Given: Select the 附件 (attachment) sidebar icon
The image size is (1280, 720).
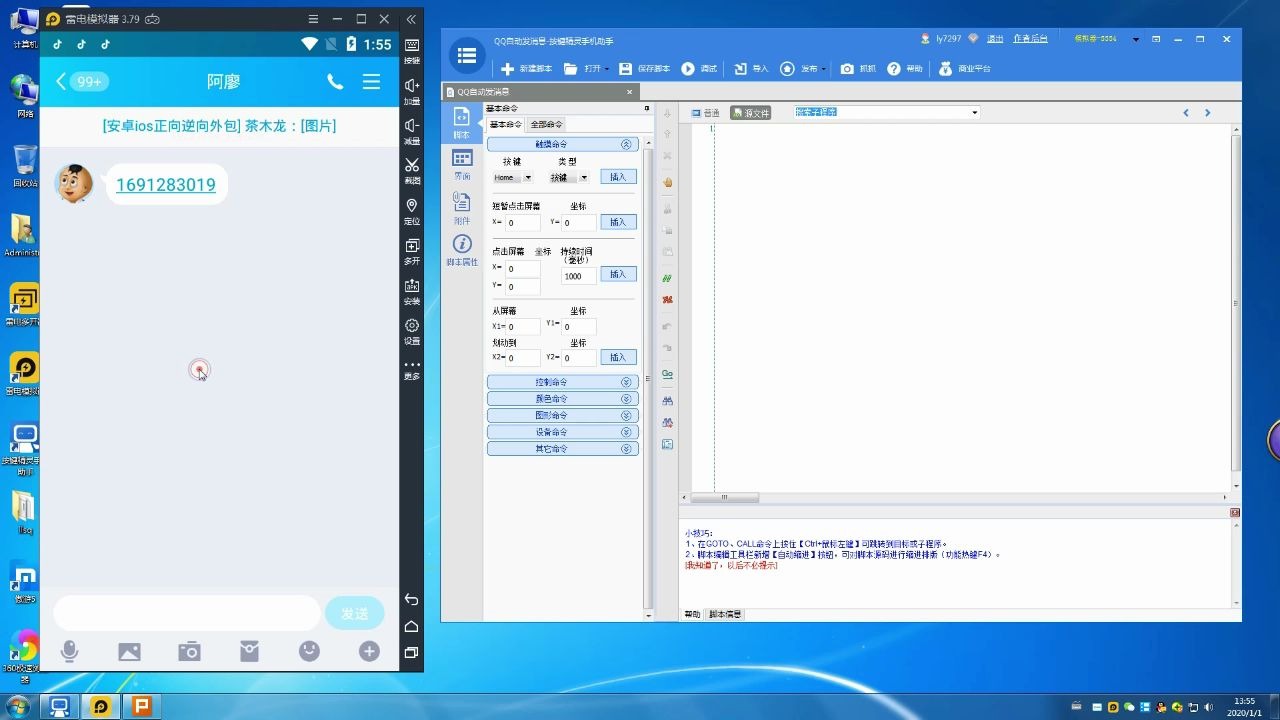Looking at the screenshot, I should [x=461, y=207].
